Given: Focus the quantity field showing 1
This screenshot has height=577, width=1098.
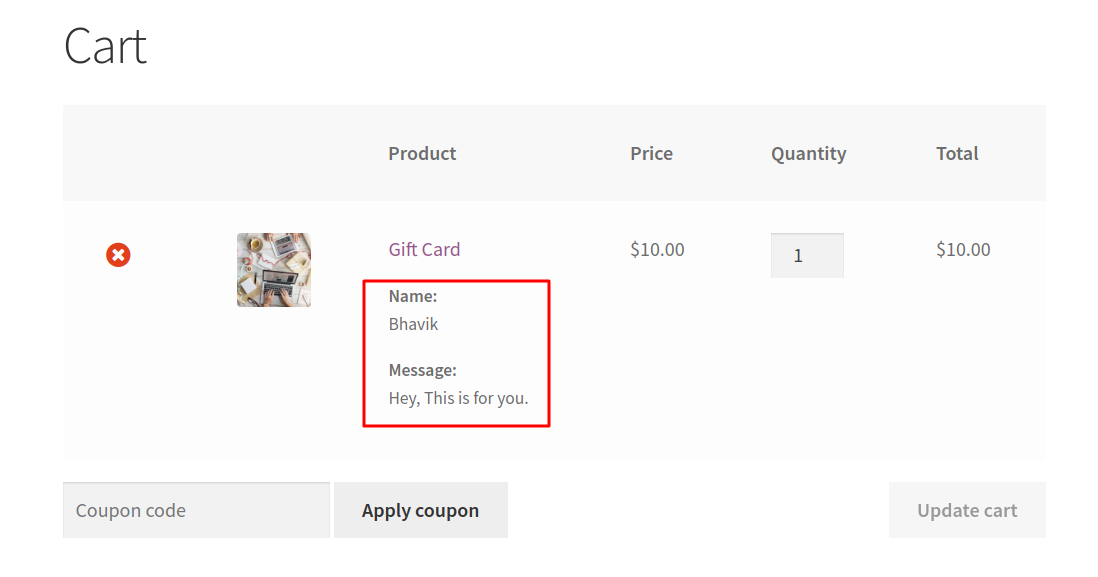Looking at the screenshot, I should coord(807,256).
